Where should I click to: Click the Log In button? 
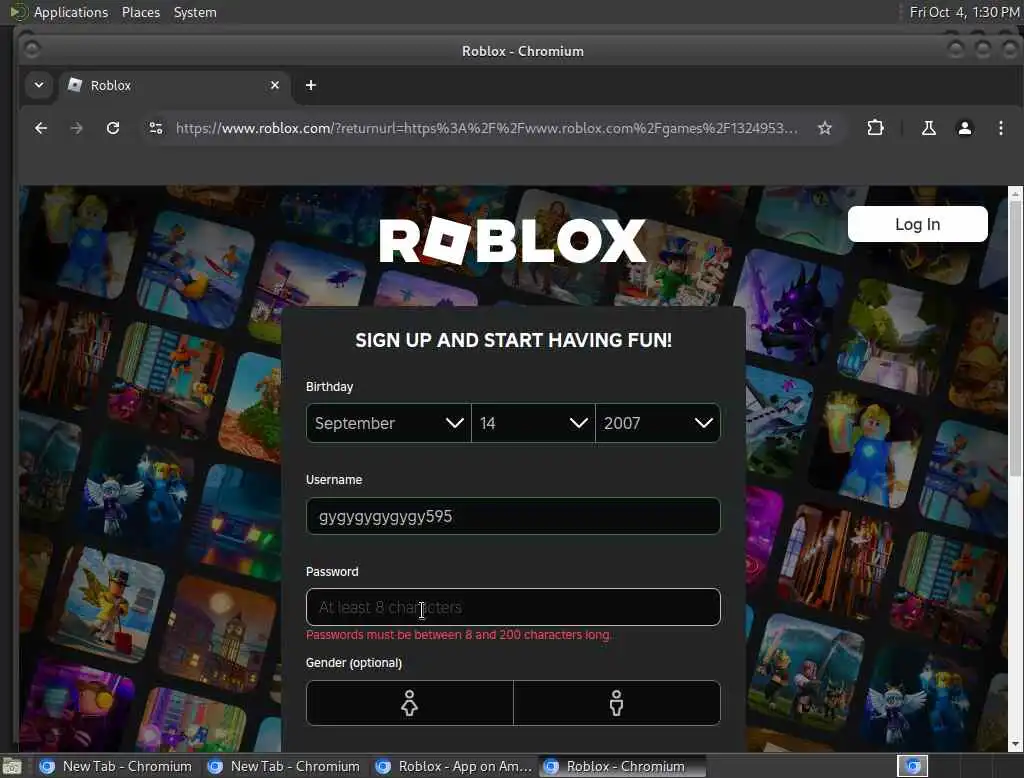[x=918, y=224]
